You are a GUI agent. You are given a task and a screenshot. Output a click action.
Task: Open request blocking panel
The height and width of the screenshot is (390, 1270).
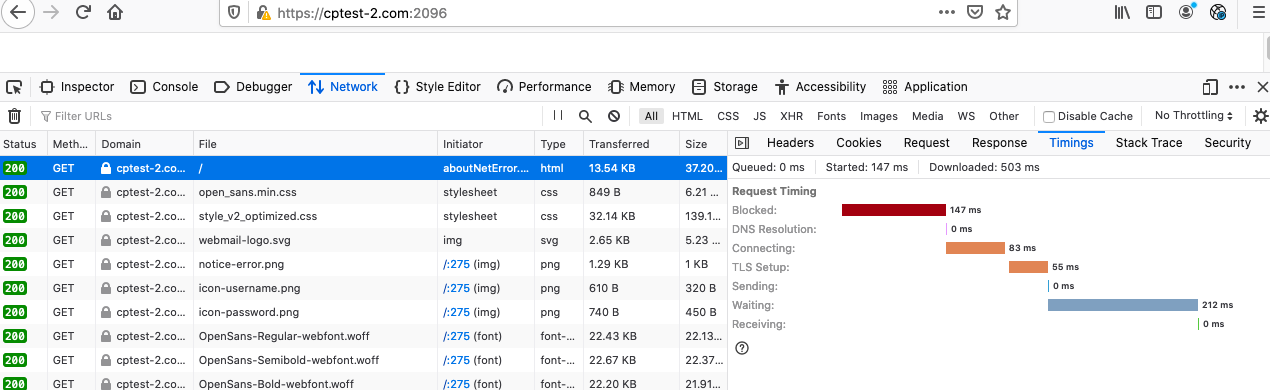(614, 116)
